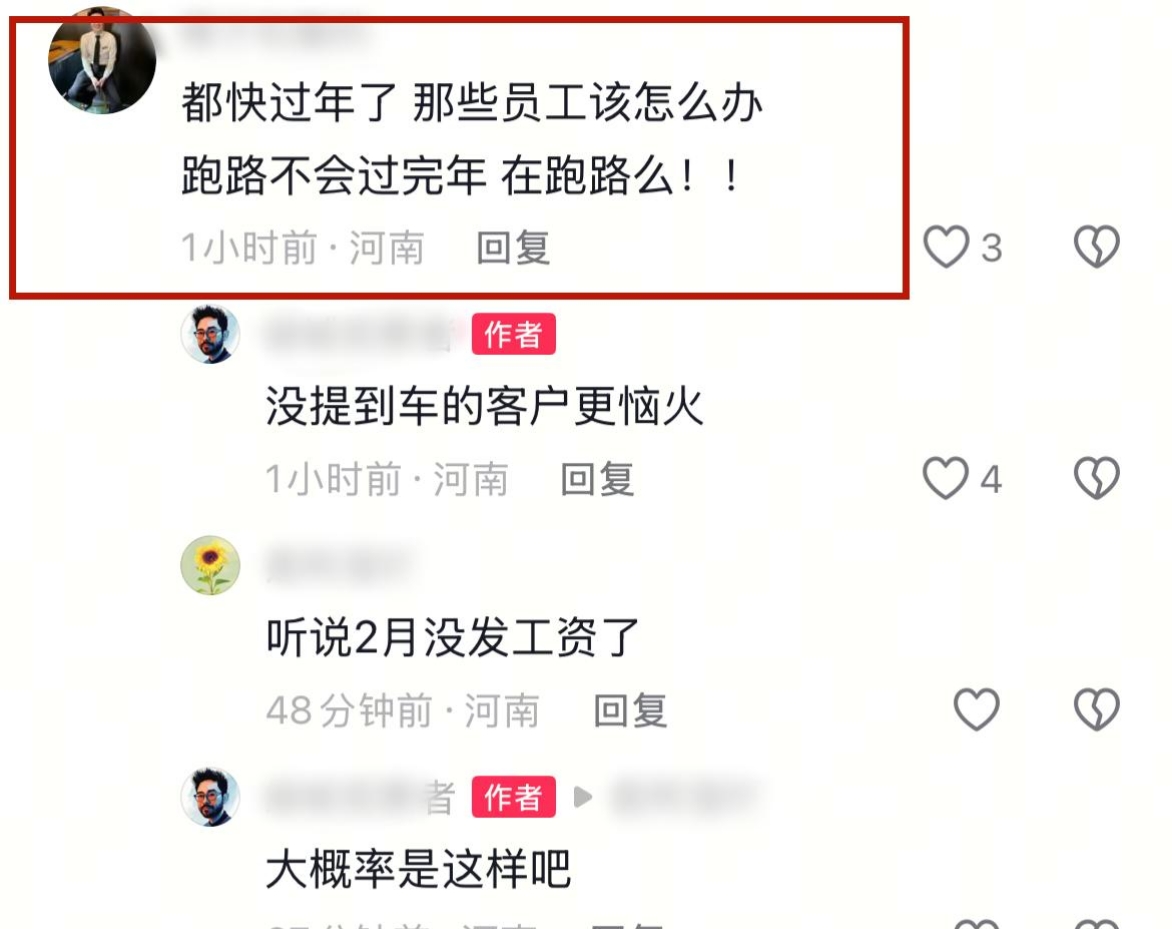Viewport: 1172px width, 929px height.
Task: Dislike the reply '没提到车的客户更恼火'
Action: [x=1097, y=478]
